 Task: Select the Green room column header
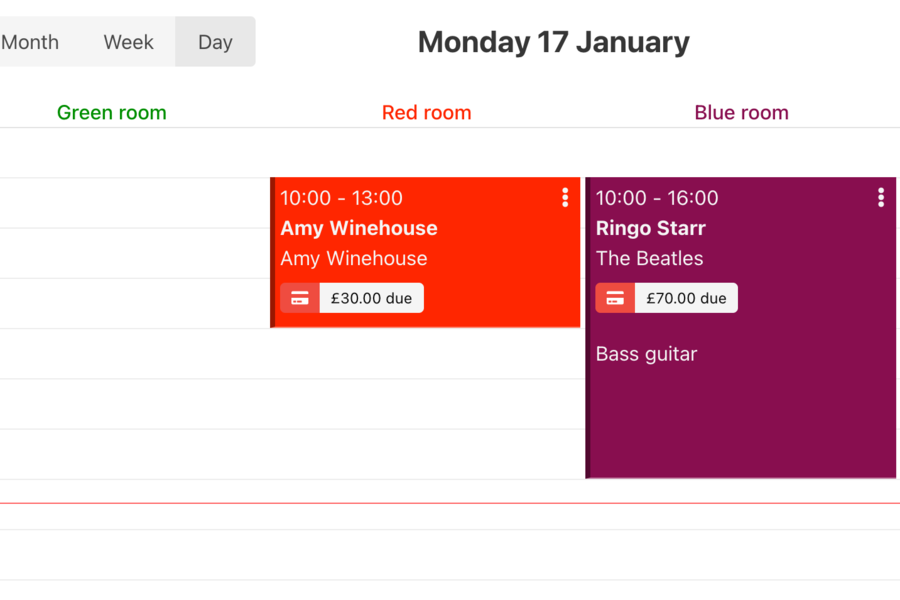(112, 113)
